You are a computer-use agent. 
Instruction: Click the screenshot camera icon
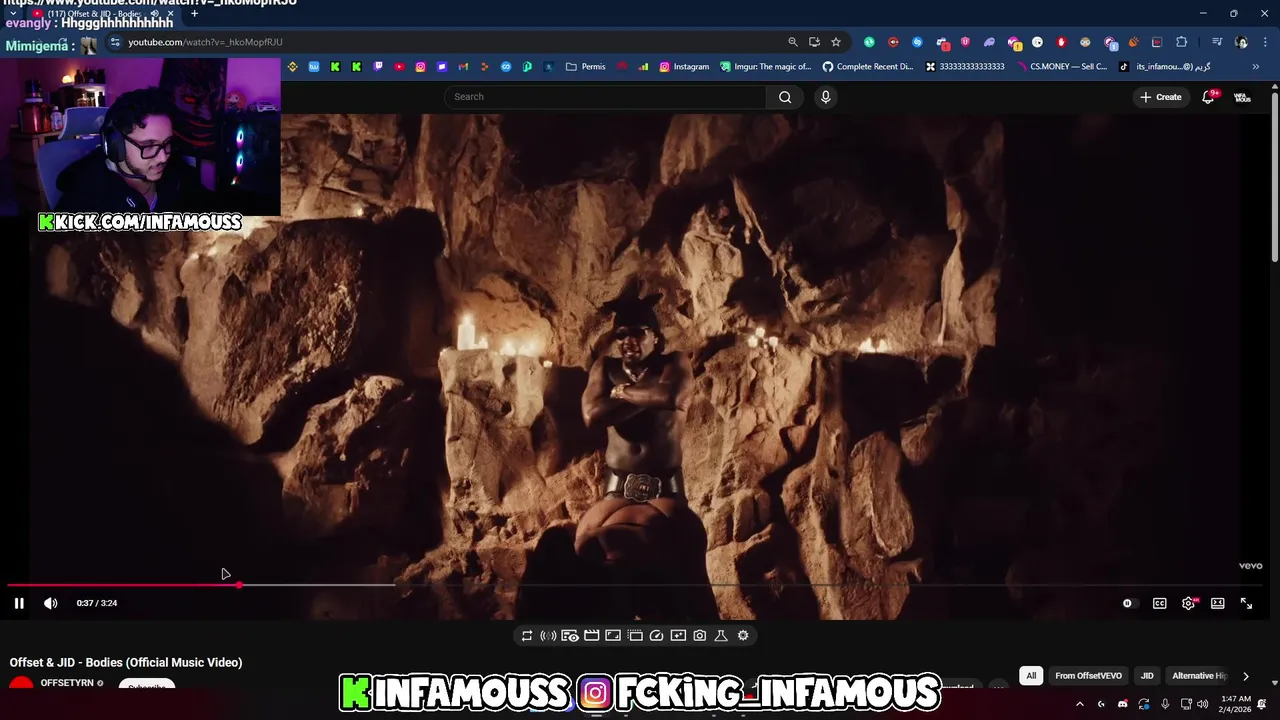point(700,635)
